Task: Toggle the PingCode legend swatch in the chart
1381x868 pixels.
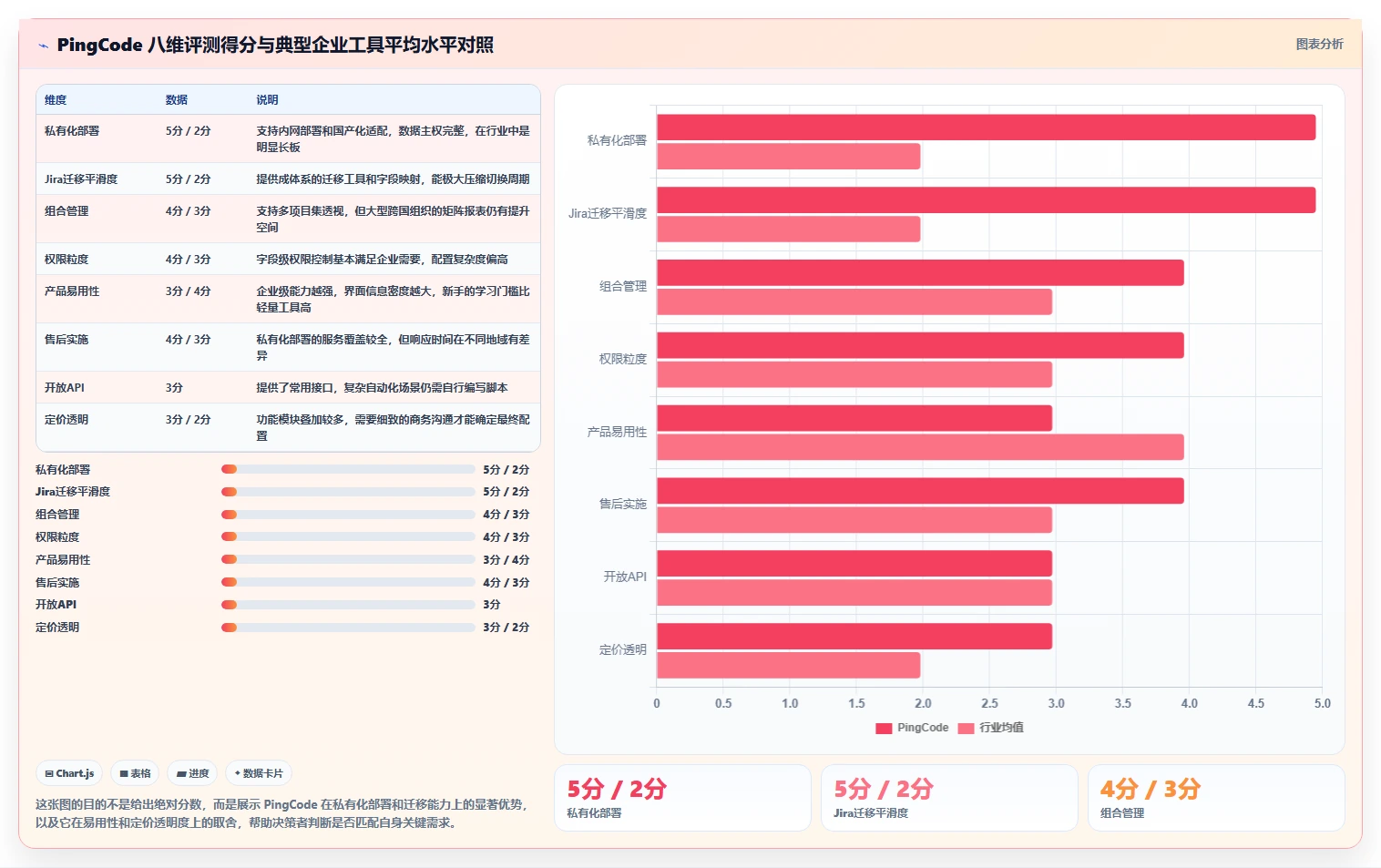Action: pos(884,728)
